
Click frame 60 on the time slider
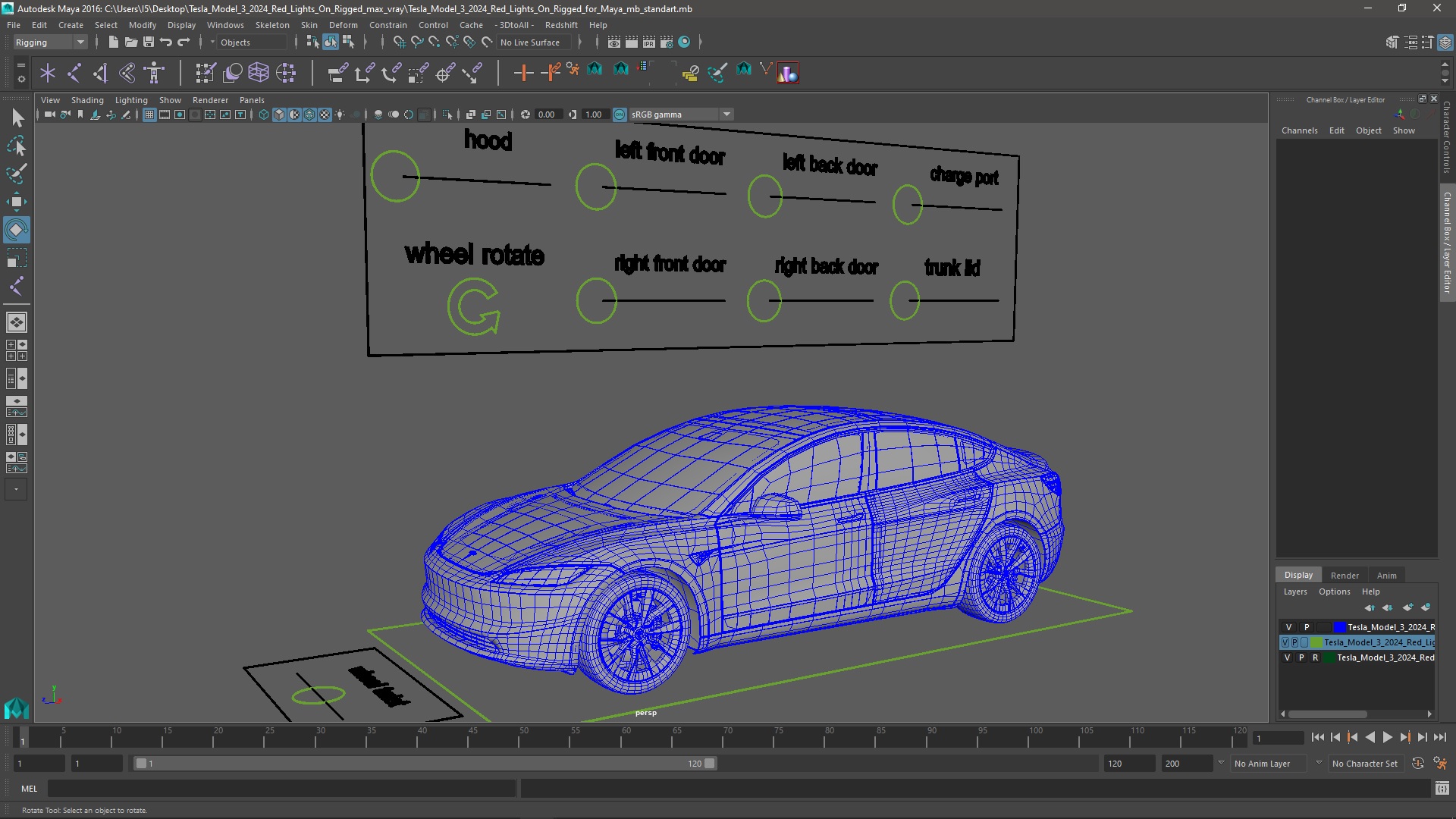[x=626, y=736]
